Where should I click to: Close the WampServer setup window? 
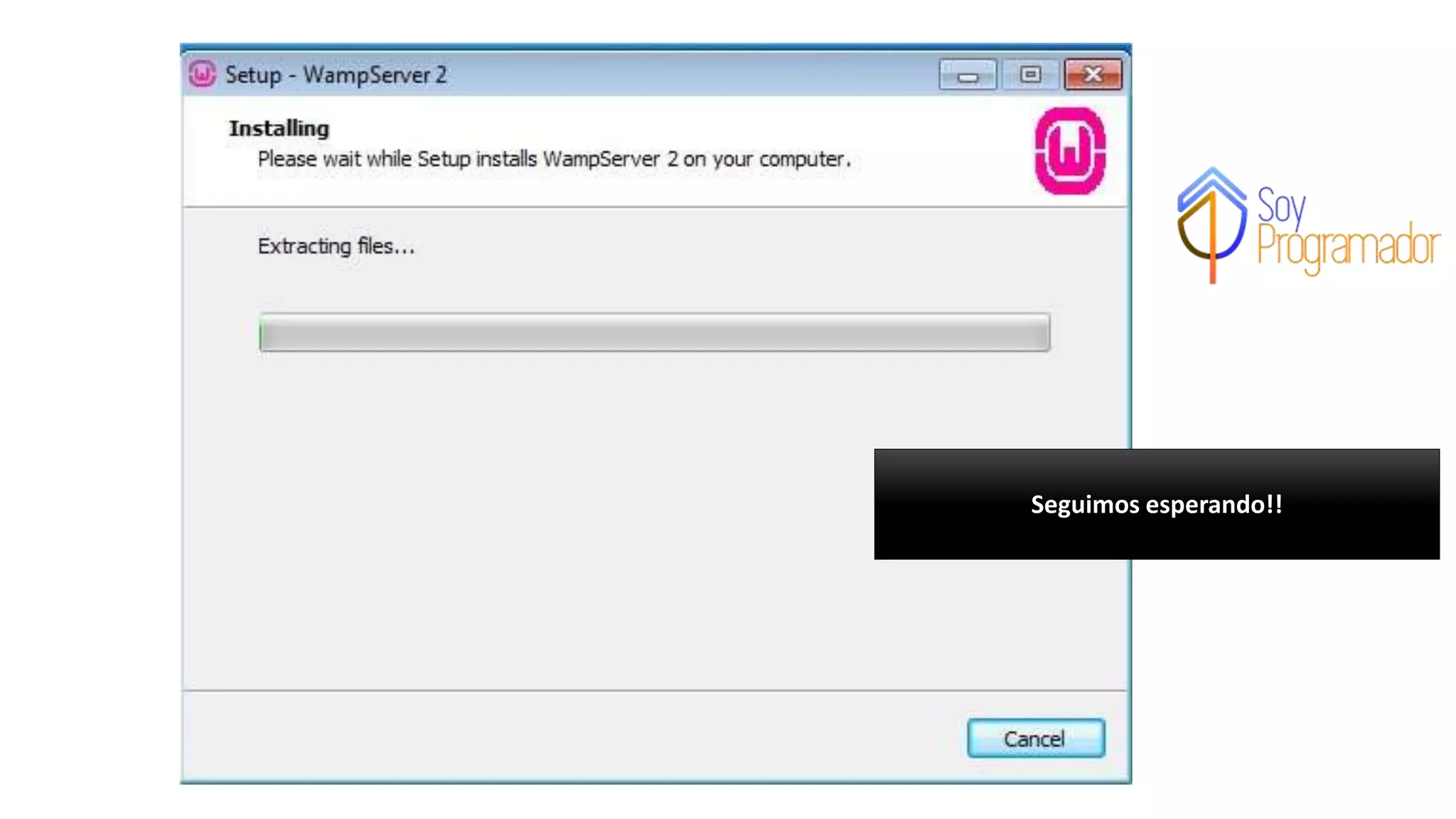[1093, 75]
